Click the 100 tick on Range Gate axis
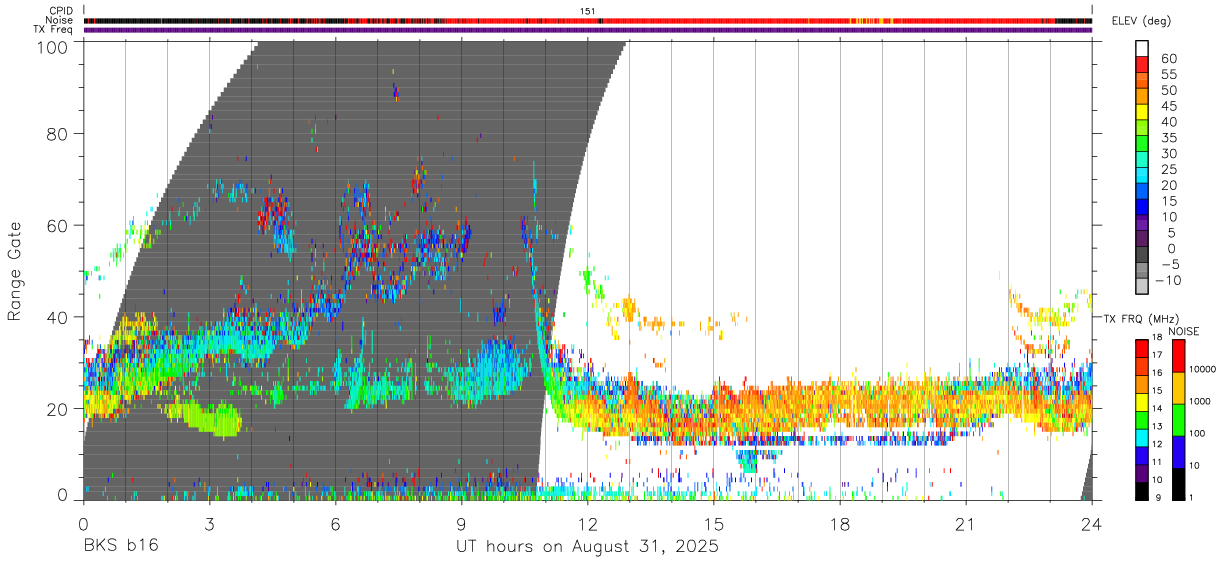This screenshot has height=567, width=1228. coord(55,47)
